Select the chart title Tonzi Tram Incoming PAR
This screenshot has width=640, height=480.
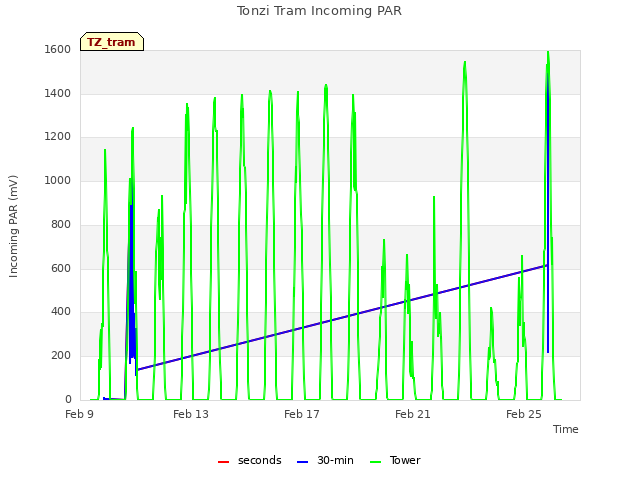(x=319, y=11)
